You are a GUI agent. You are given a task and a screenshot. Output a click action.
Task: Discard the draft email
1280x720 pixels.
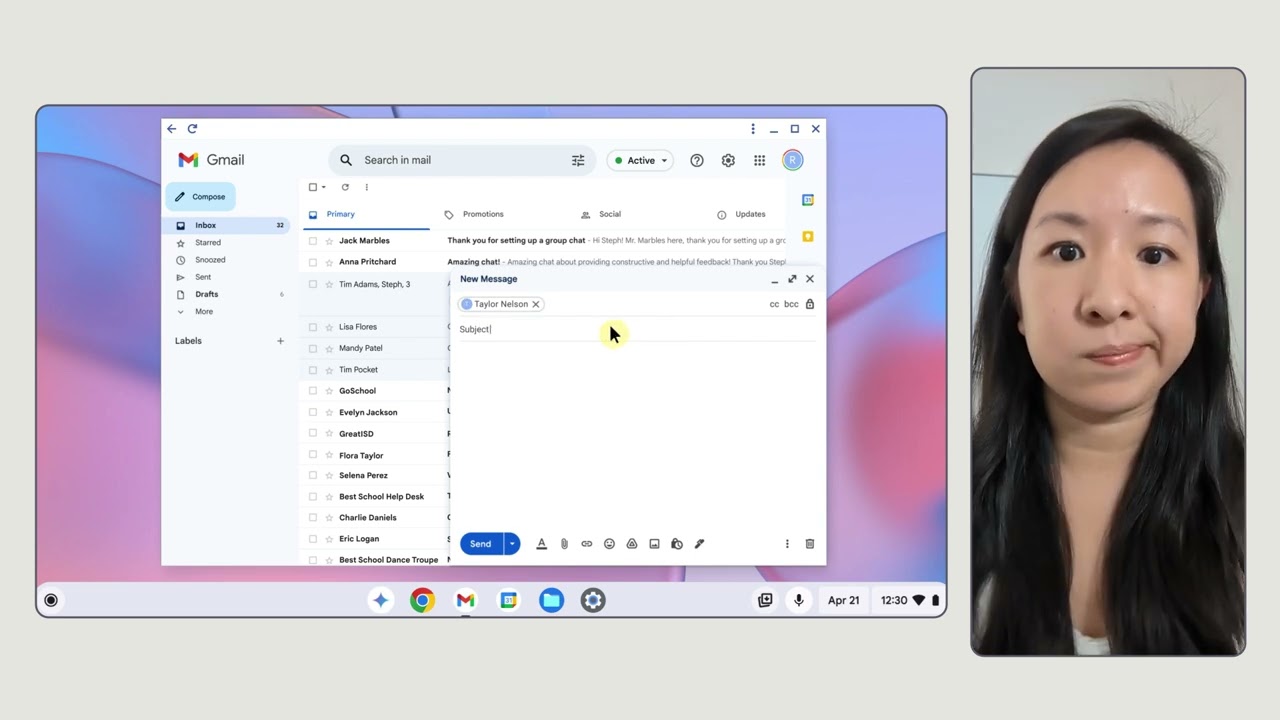[809, 543]
